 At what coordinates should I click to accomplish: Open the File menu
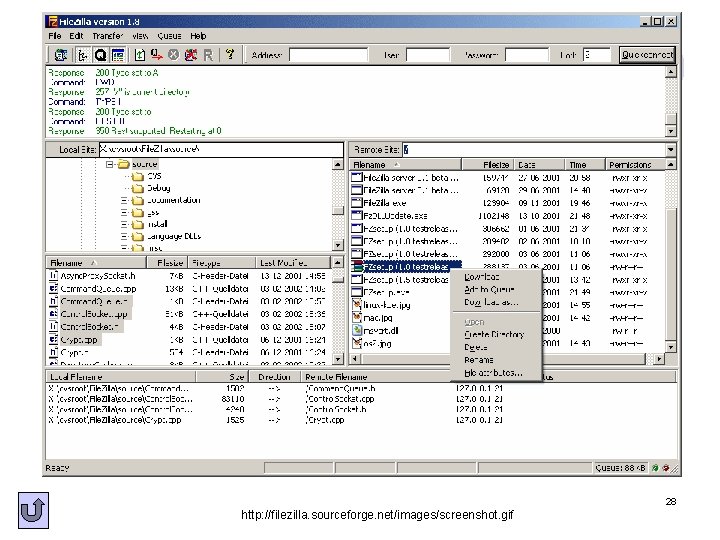[55, 36]
